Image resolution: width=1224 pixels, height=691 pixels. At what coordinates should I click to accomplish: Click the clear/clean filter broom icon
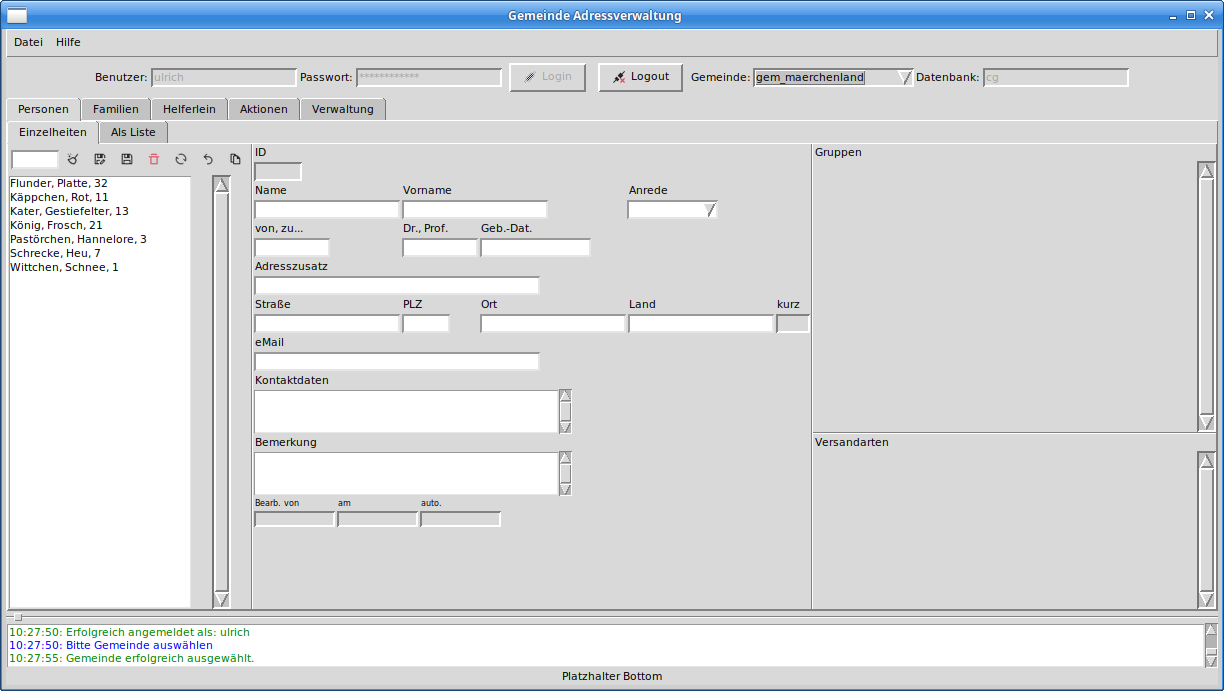(x=72, y=159)
